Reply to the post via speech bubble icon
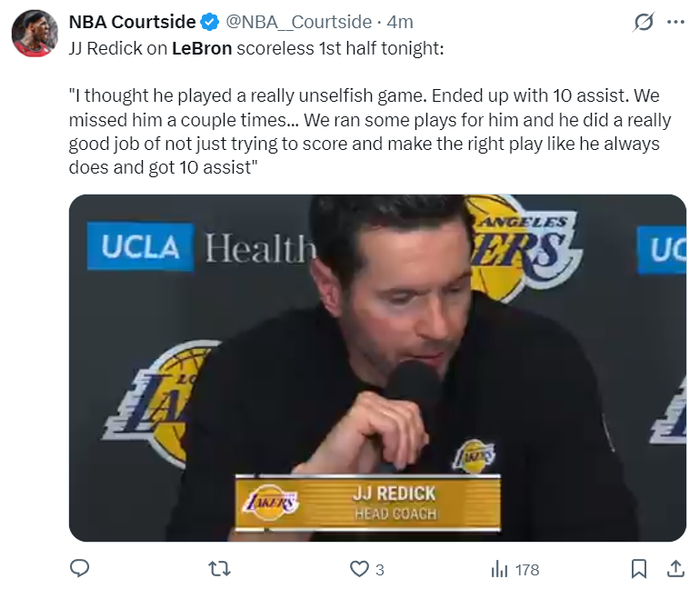Viewport: 700px width, 589px height. [x=80, y=568]
